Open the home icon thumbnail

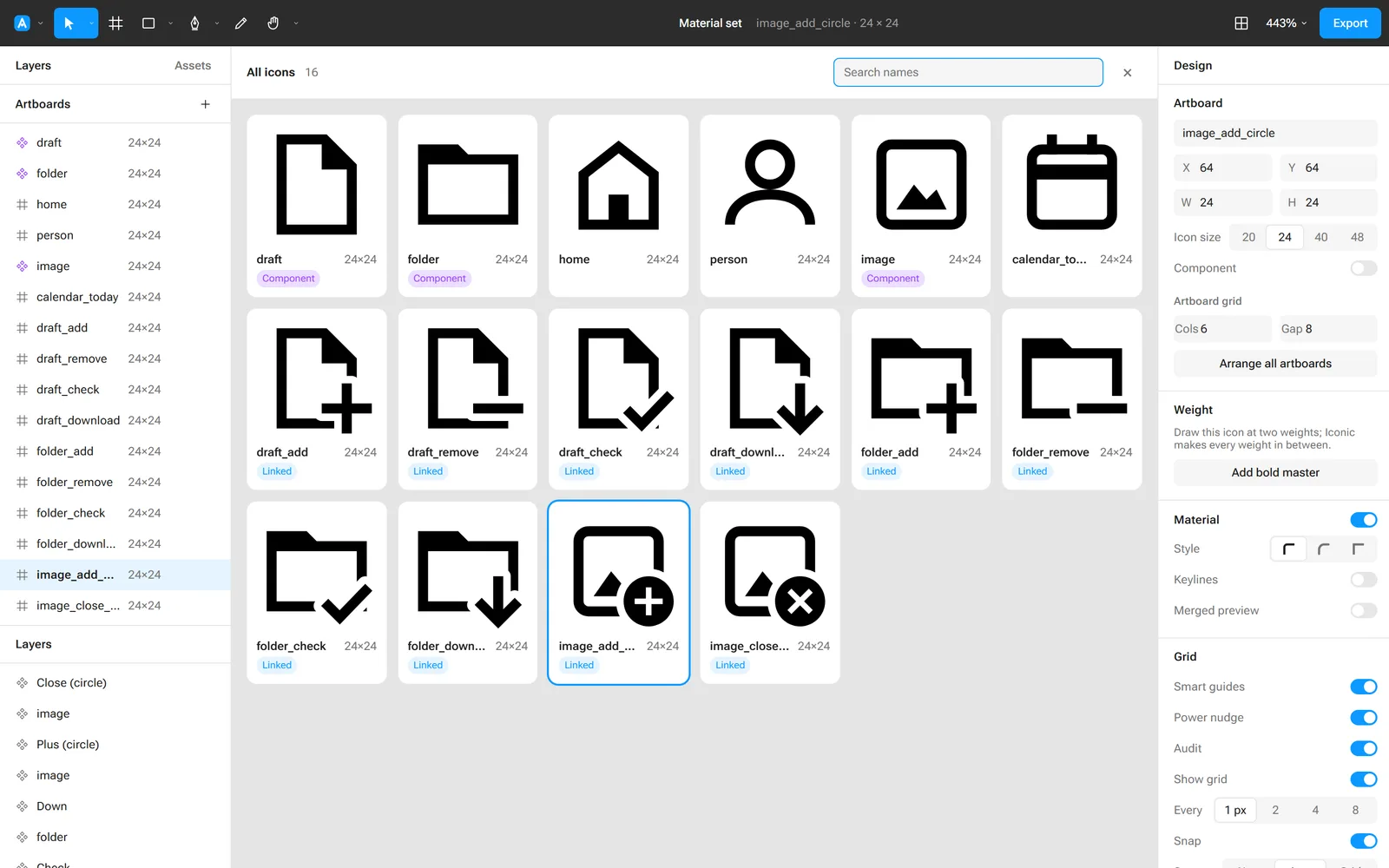coord(619,184)
